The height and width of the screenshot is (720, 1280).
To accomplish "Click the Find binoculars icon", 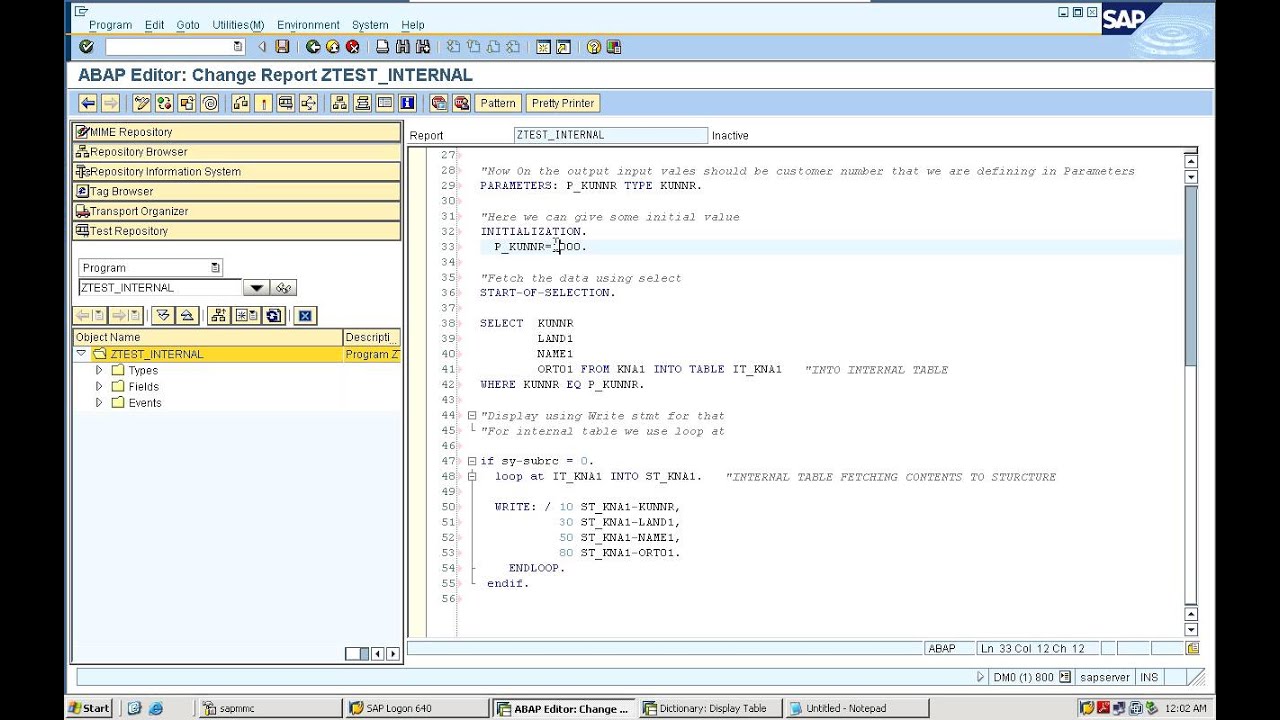I will point(402,47).
